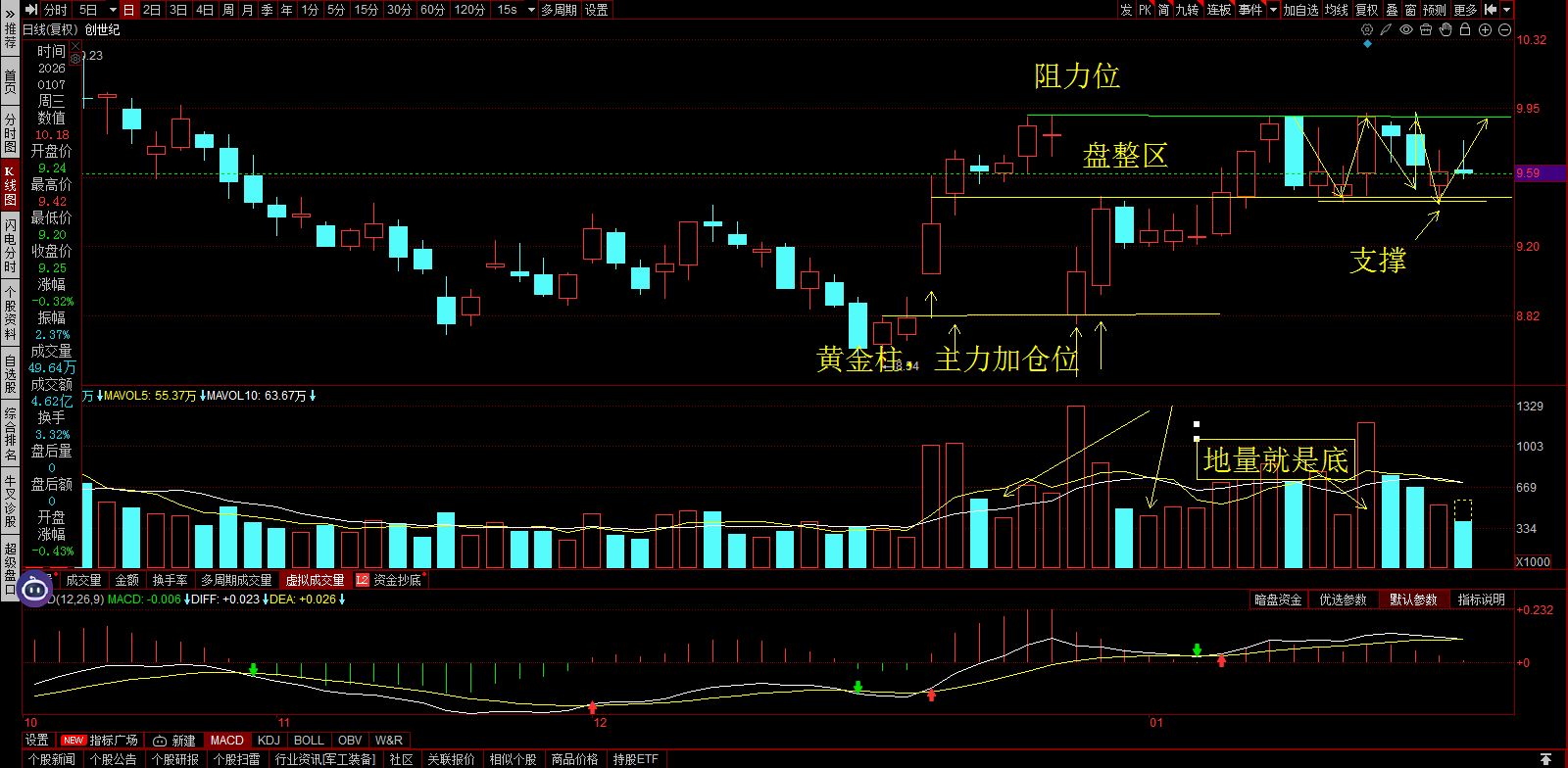1568x768 pixels.
Task: Open 指标说明 indicator description
Action: coord(1481,600)
